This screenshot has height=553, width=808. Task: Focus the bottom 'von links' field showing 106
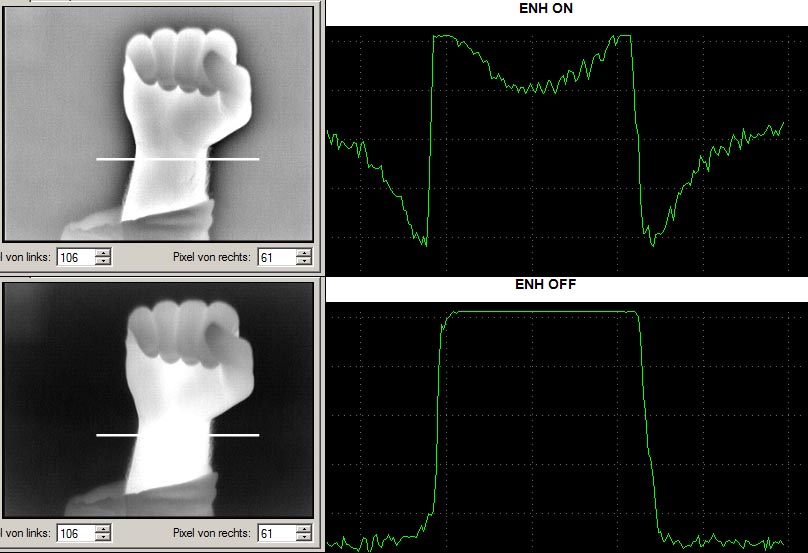pos(75,534)
